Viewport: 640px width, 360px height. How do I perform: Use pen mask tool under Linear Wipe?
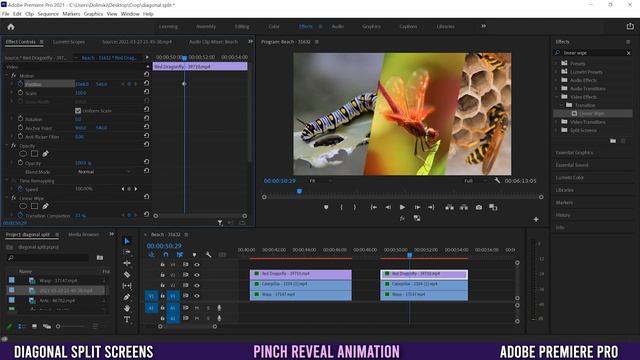click(x=45, y=206)
